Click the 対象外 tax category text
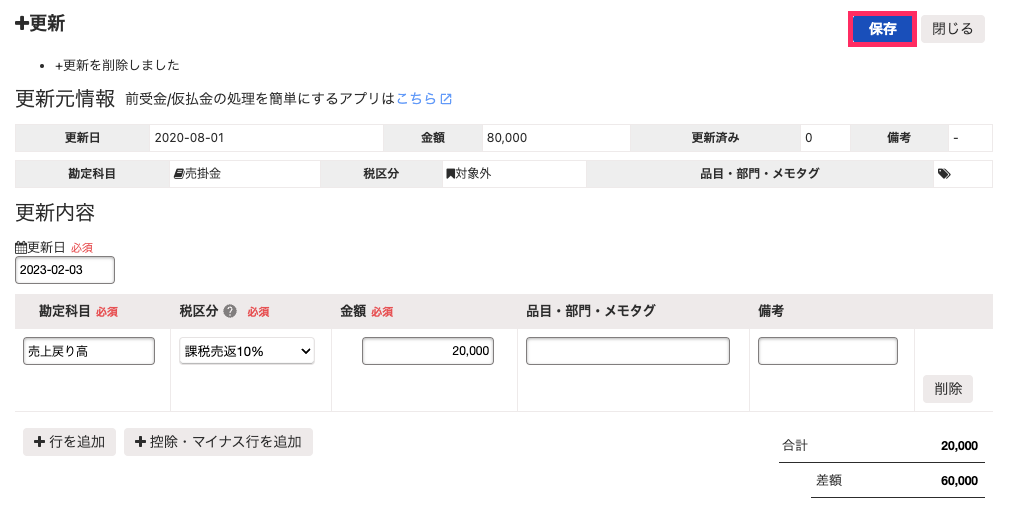1009x532 pixels. pyautogui.click(x=473, y=174)
